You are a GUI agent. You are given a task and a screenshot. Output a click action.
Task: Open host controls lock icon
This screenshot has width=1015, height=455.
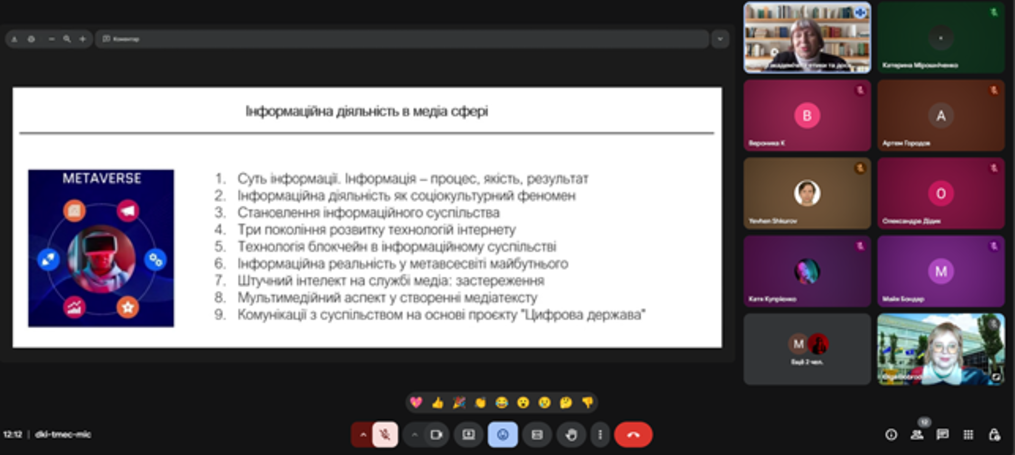coord(994,435)
